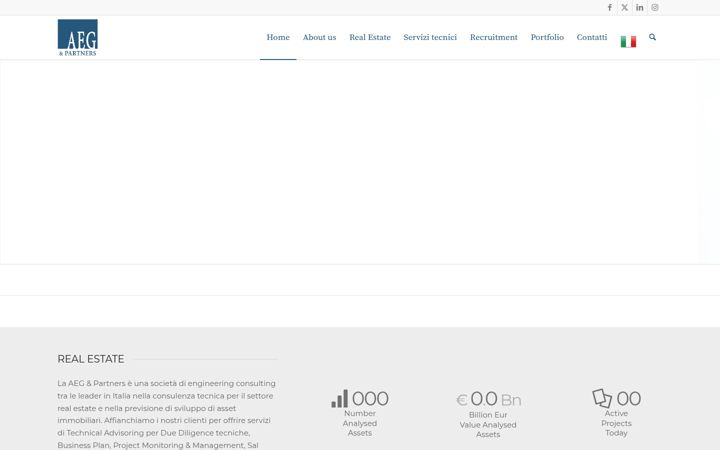
Task: Click the Billion Eur Value Analysed Assets label
Action: coord(488,425)
